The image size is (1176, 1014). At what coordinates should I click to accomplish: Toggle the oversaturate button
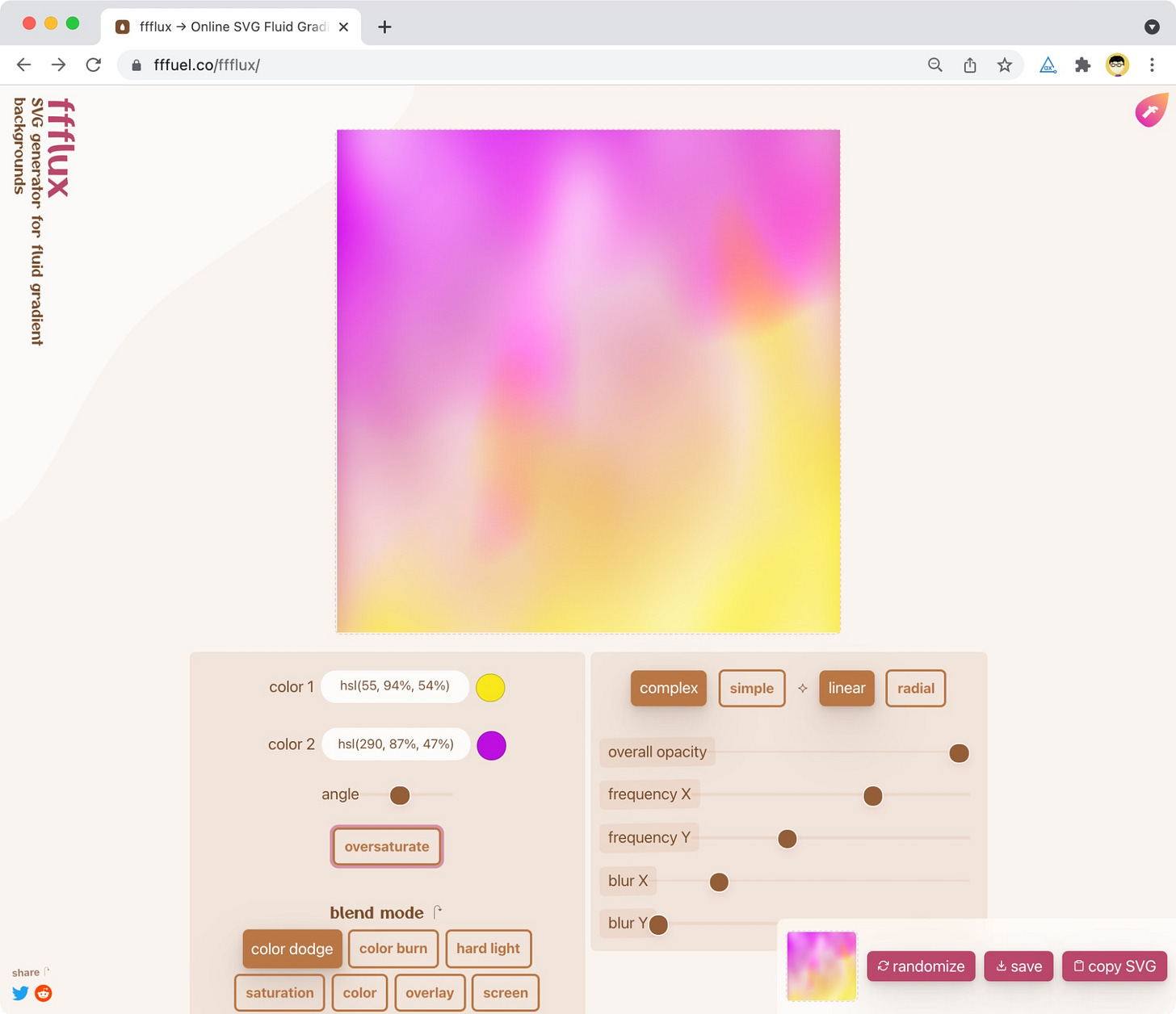[x=387, y=846]
